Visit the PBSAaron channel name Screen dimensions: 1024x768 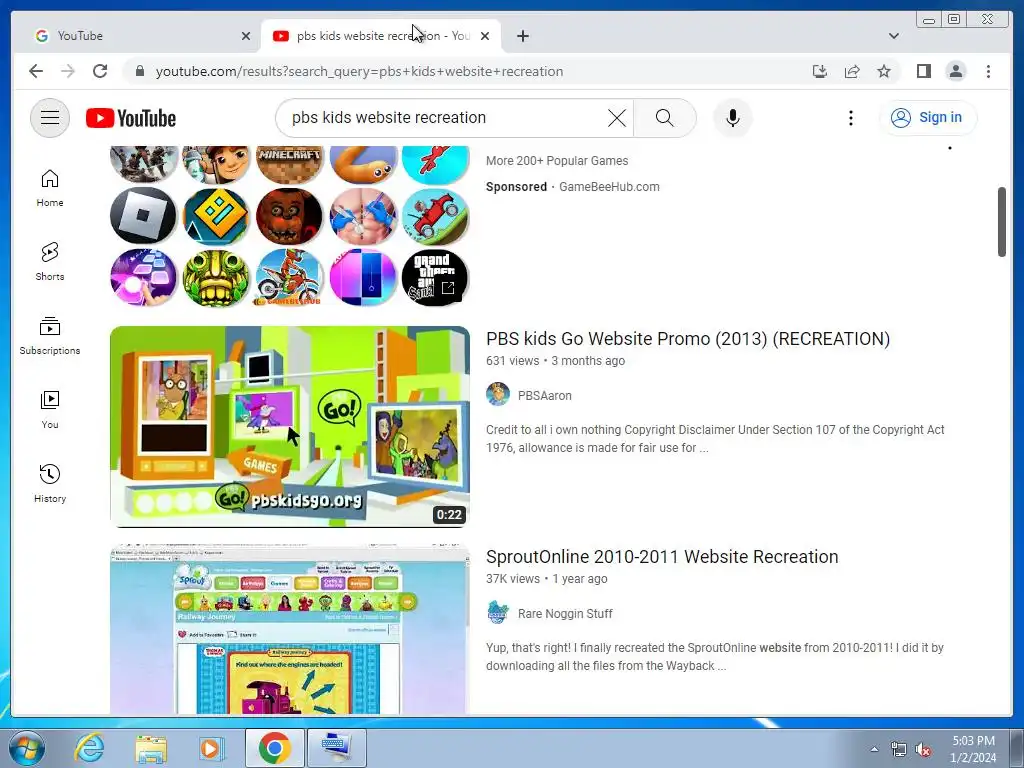point(545,396)
